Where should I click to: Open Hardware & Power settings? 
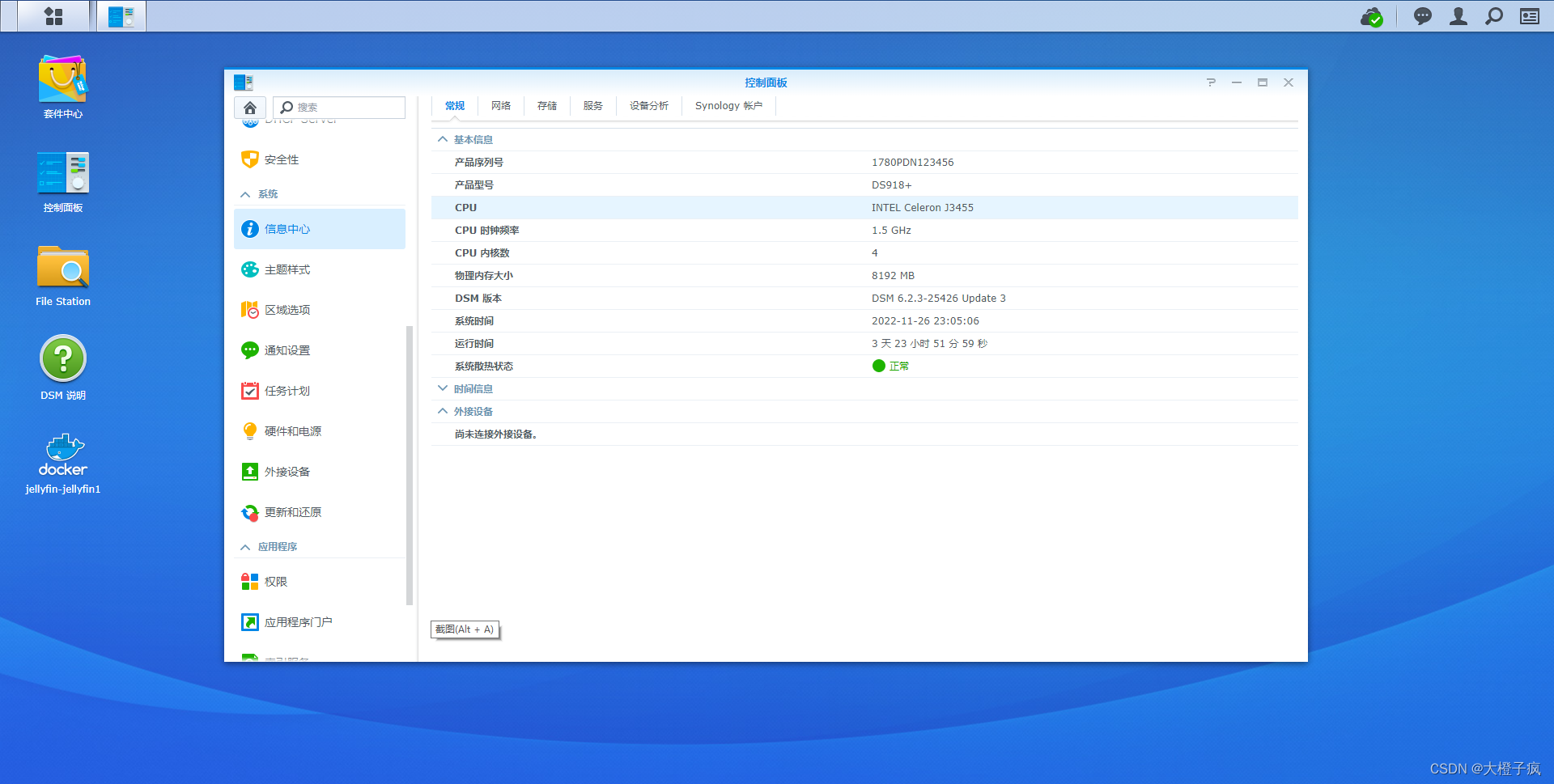pos(320,431)
